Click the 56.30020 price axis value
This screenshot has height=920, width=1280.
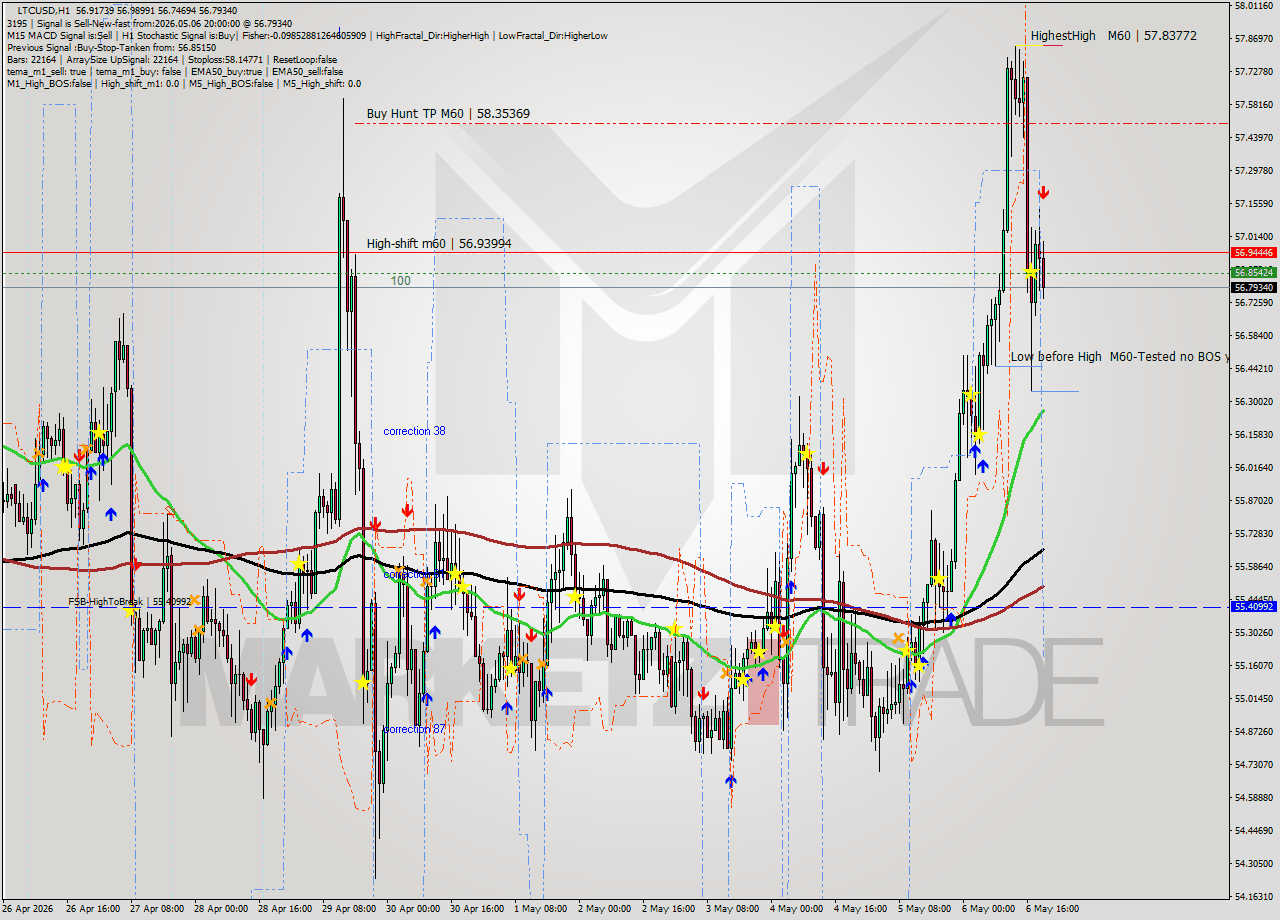pos(1253,401)
